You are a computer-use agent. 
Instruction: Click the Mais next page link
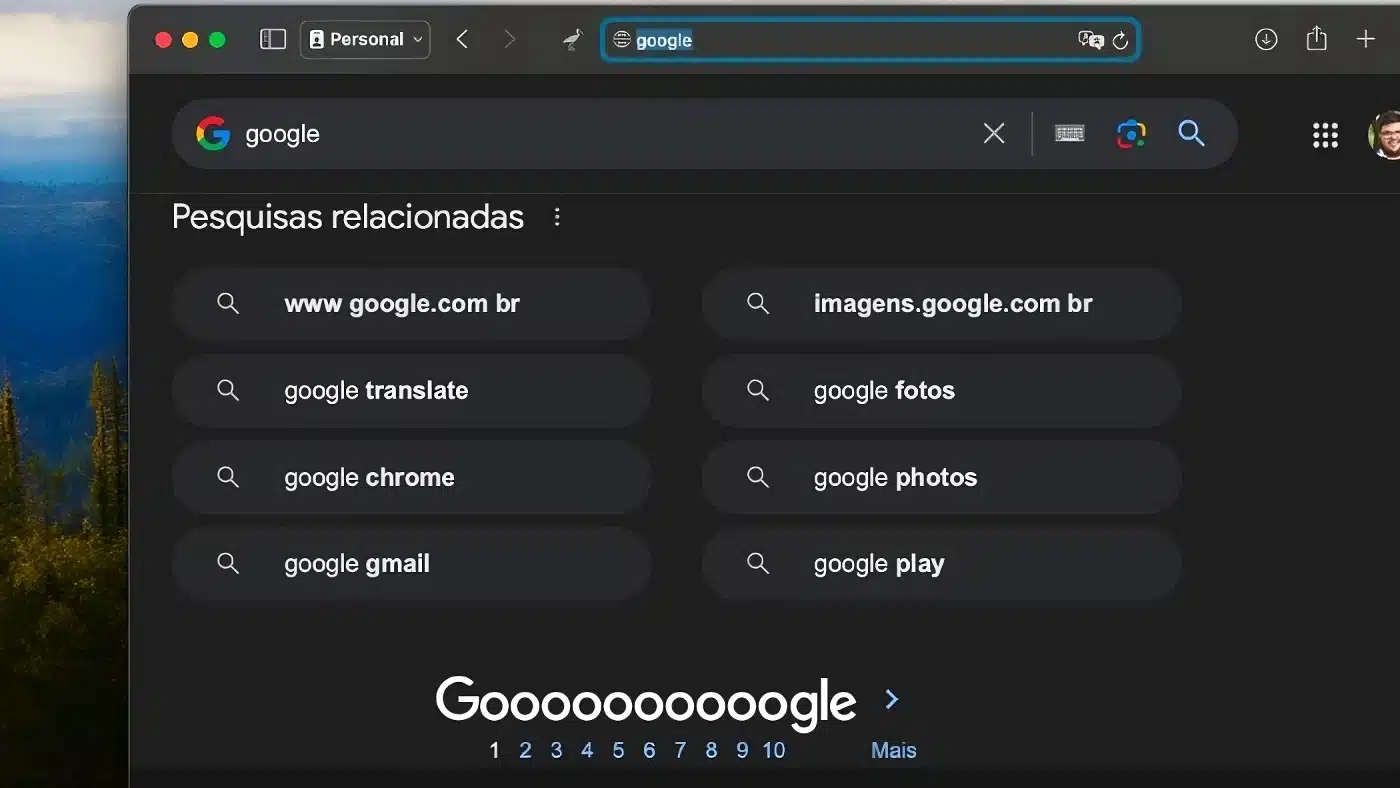893,750
